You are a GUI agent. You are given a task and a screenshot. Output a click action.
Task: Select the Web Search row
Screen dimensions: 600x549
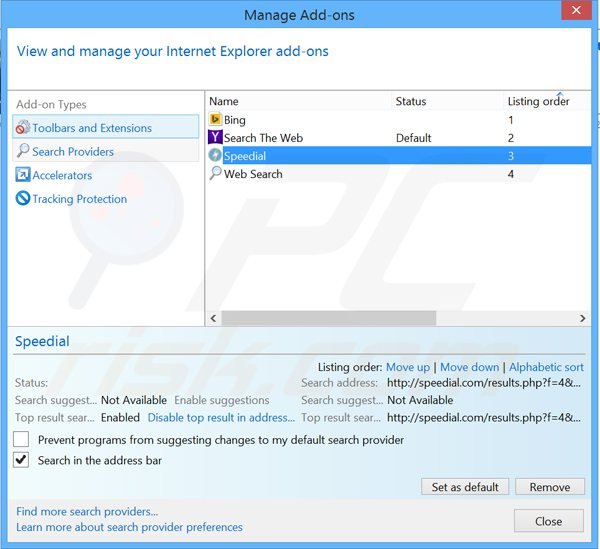tap(399, 174)
